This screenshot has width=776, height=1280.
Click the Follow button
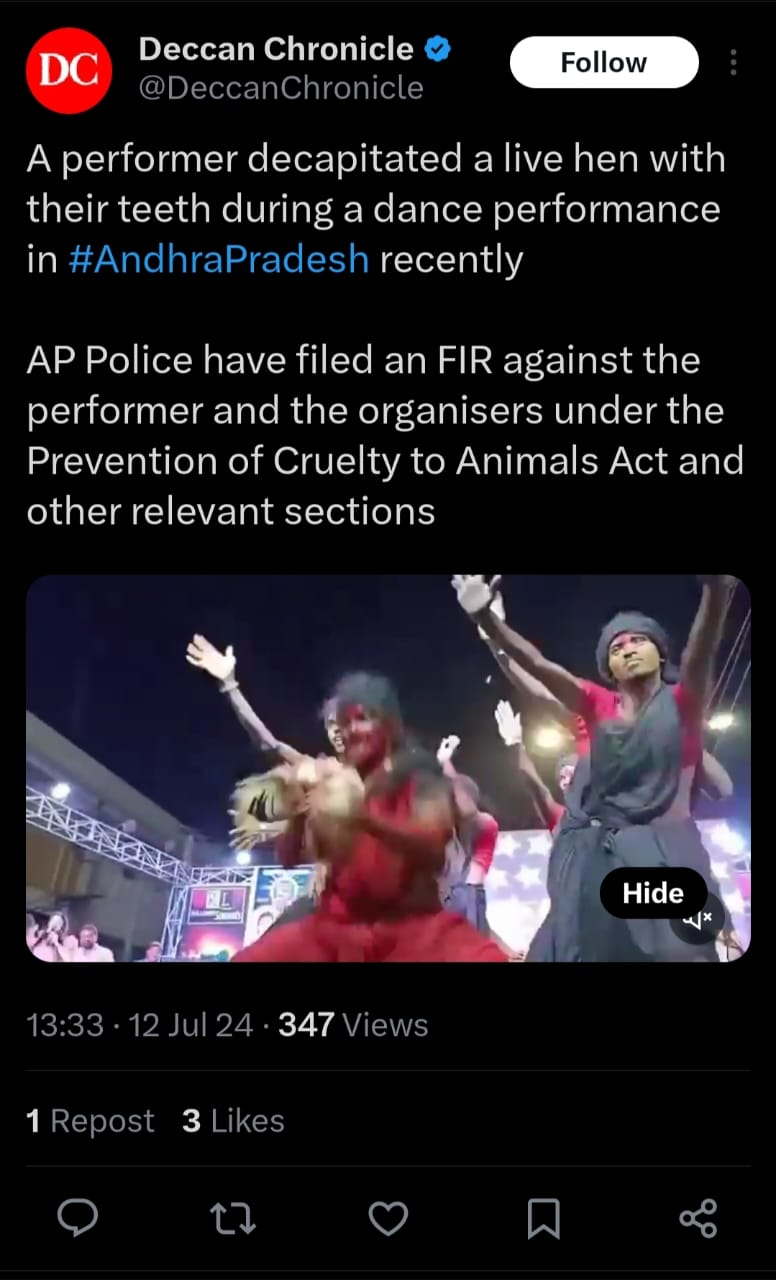604,63
